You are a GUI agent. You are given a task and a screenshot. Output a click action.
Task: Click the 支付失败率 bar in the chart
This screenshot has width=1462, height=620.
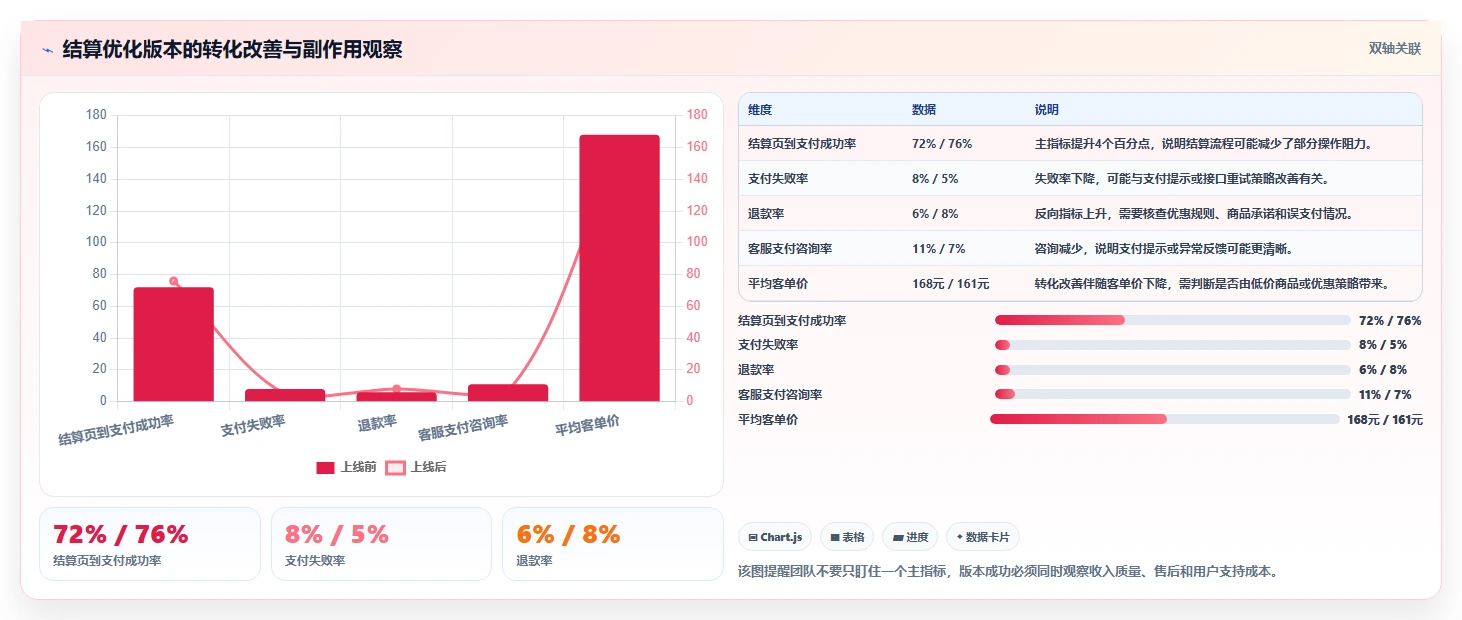285,395
